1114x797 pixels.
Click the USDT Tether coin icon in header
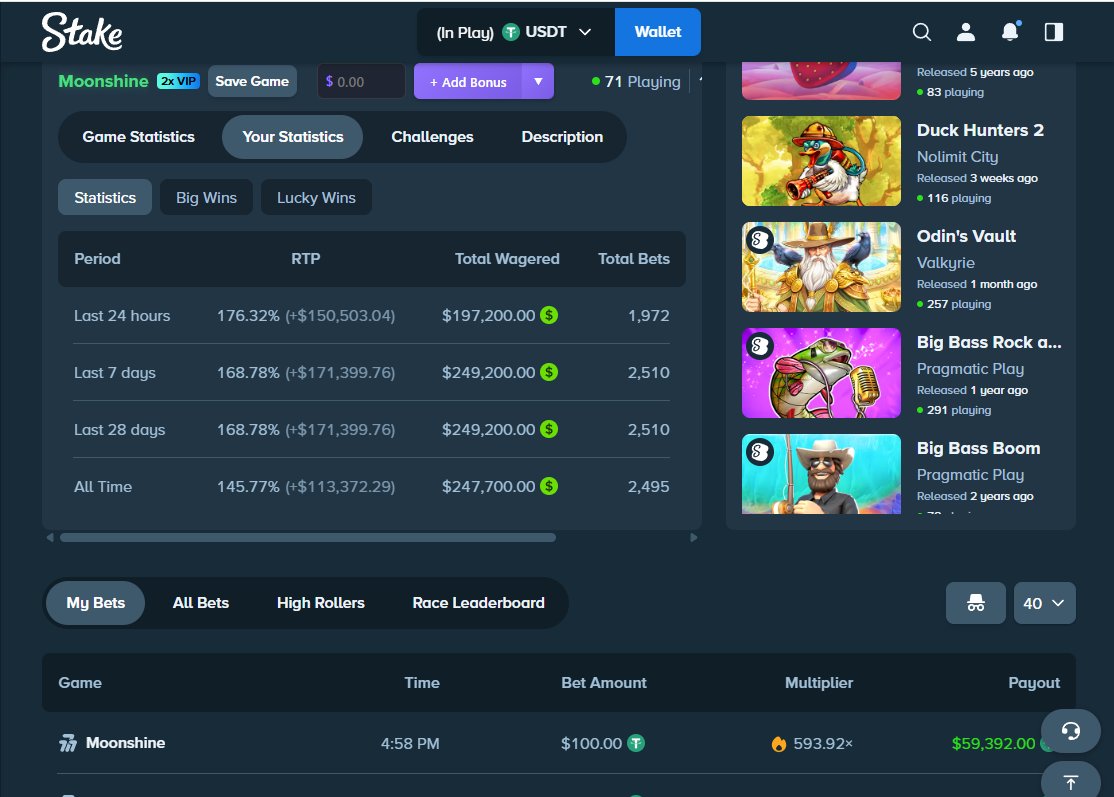(x=511, y=32)
